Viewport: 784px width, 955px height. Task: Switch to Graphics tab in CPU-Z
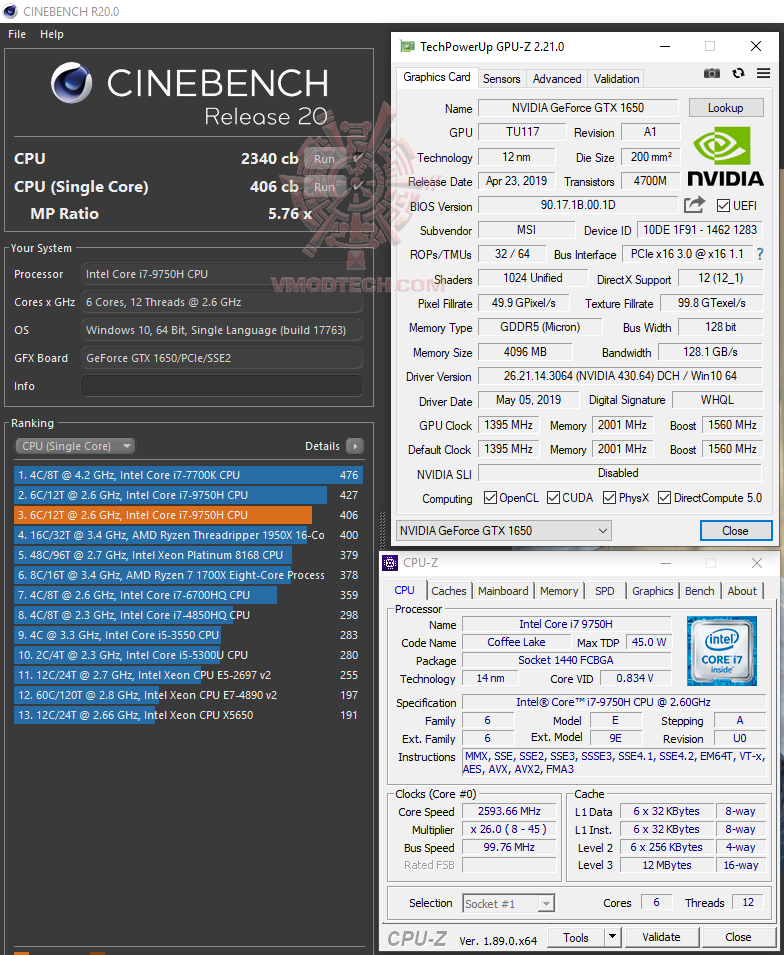click(652, 591)
